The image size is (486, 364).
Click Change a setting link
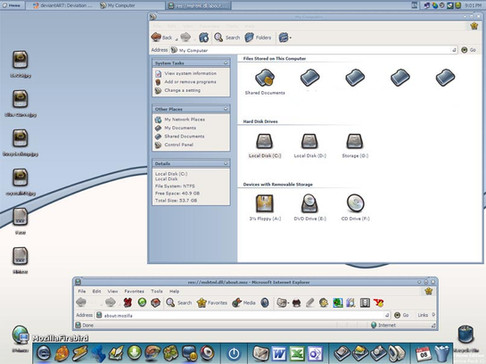click(182, 90)
